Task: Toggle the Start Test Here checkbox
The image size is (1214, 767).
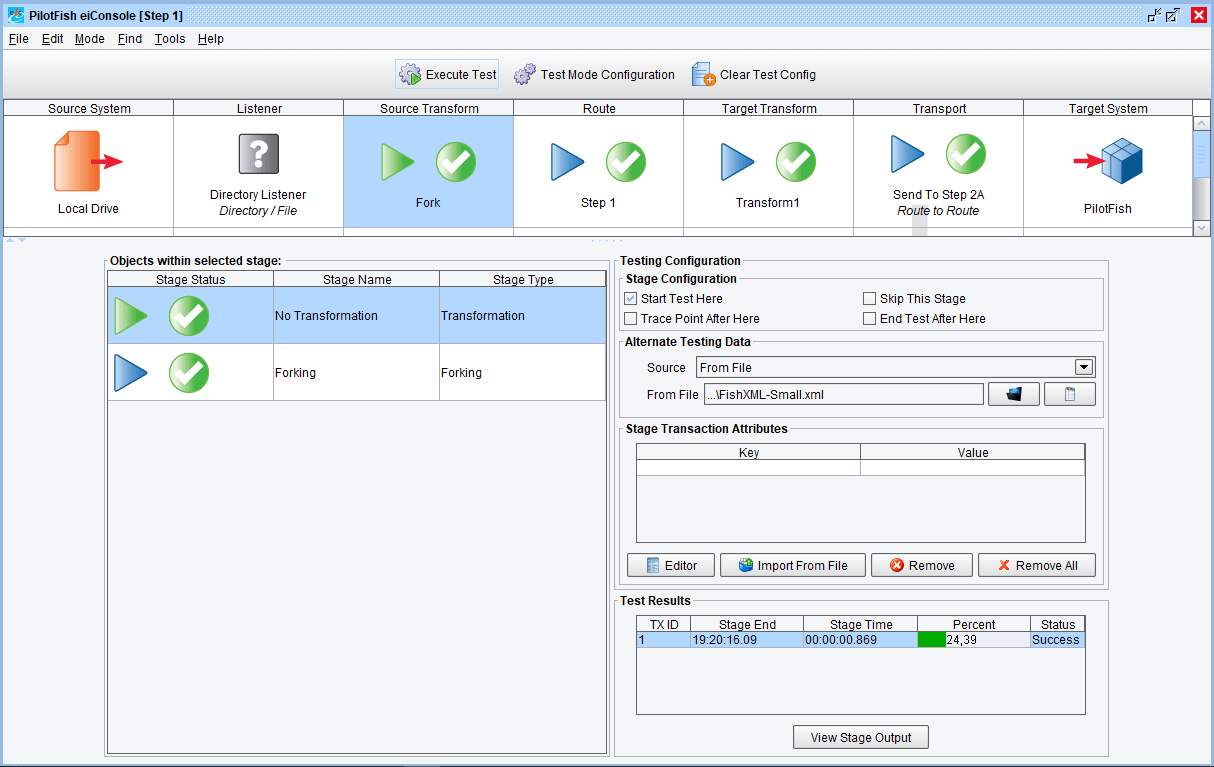Action: tap(631, 299)
